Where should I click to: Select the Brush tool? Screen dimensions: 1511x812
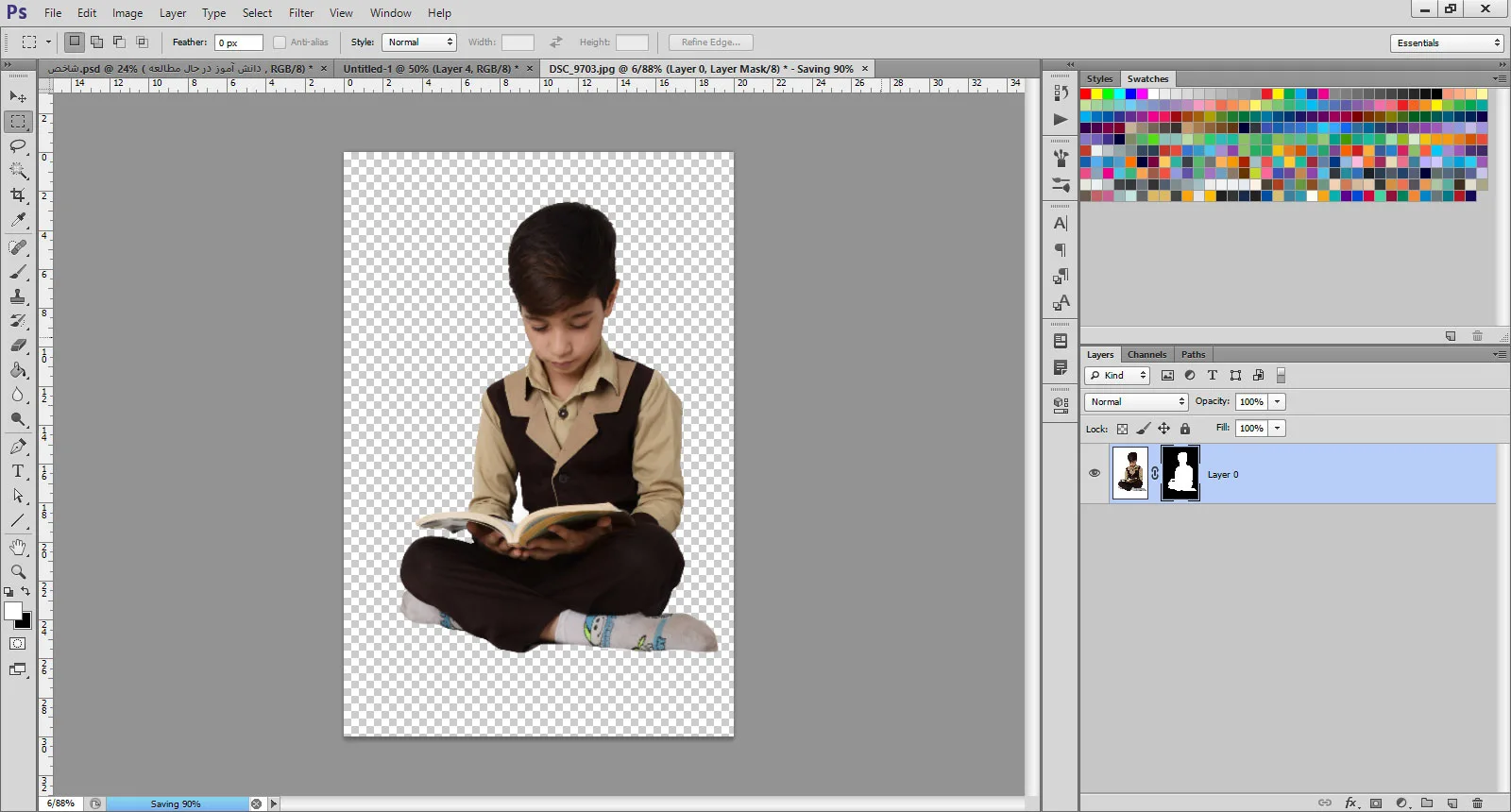click(x=18, y=272)
